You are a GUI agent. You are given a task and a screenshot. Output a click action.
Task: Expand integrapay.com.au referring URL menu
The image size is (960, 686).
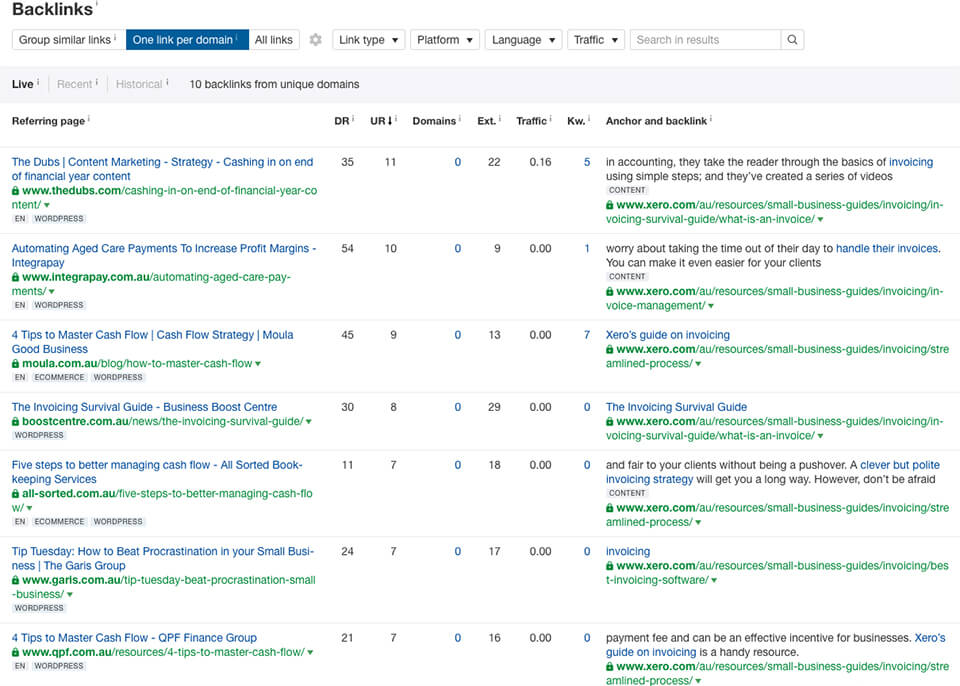(x=51, y=292)
